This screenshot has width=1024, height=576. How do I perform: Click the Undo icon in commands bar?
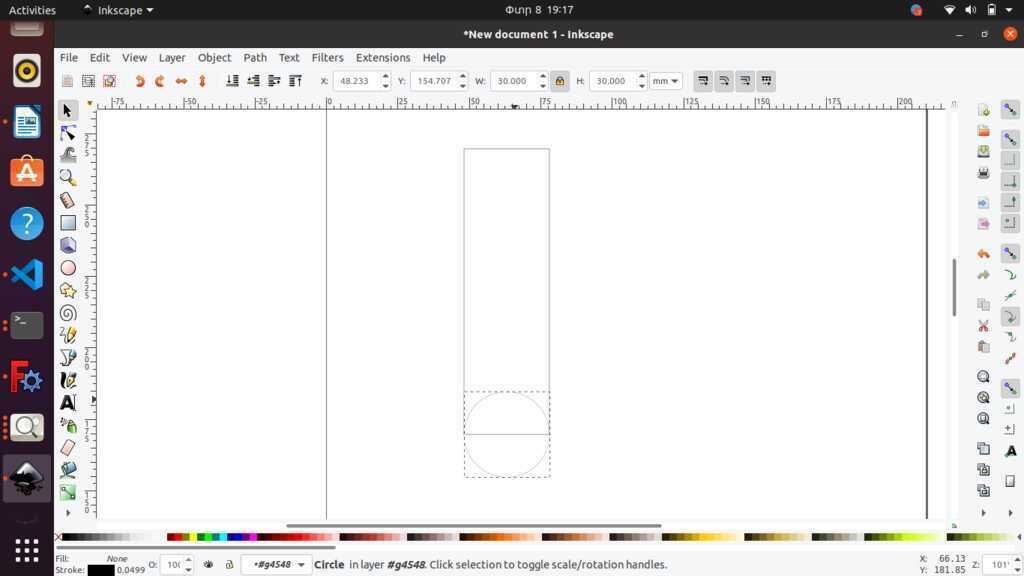984,254
